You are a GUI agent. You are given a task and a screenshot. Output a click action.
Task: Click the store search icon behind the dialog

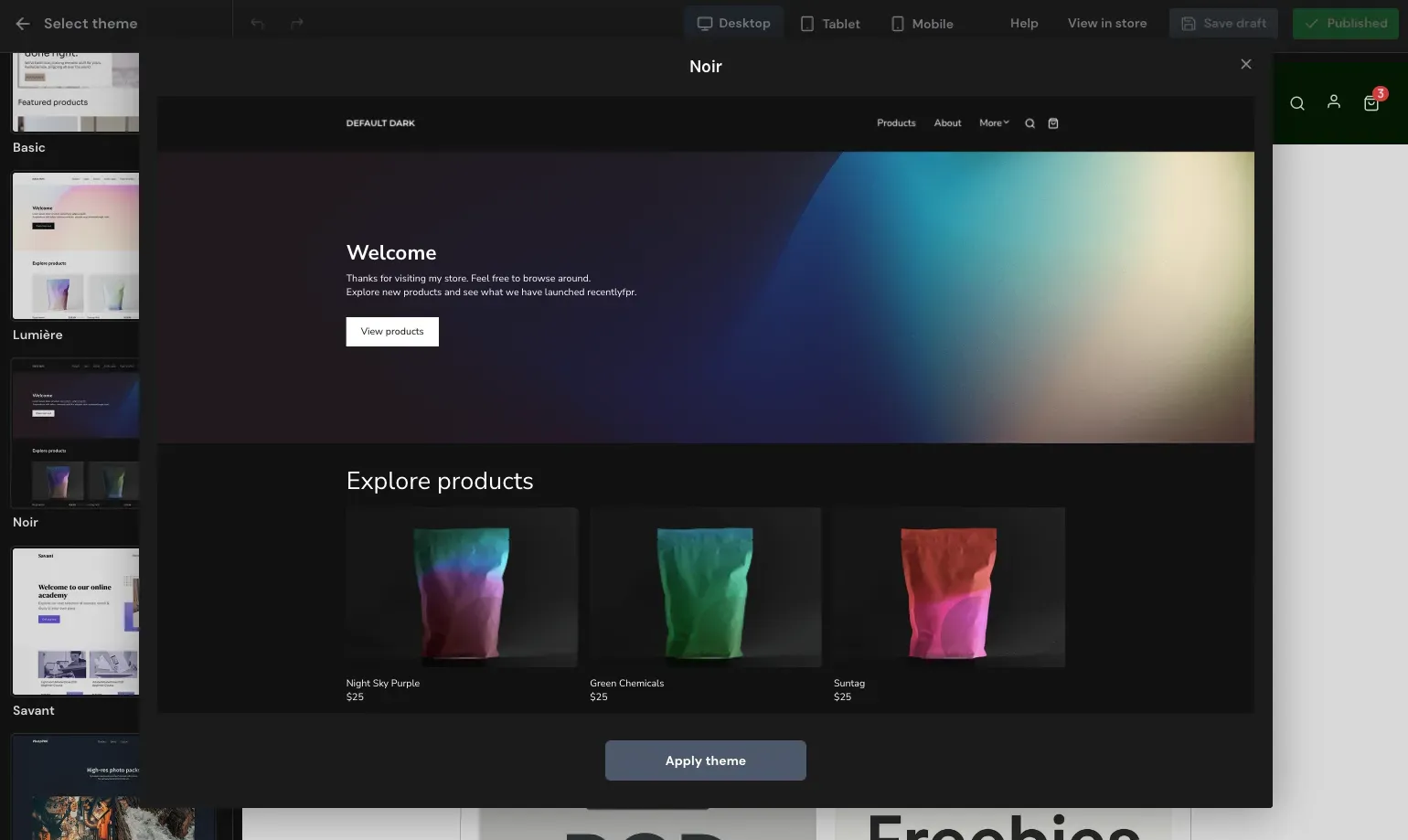point(1297,103)
